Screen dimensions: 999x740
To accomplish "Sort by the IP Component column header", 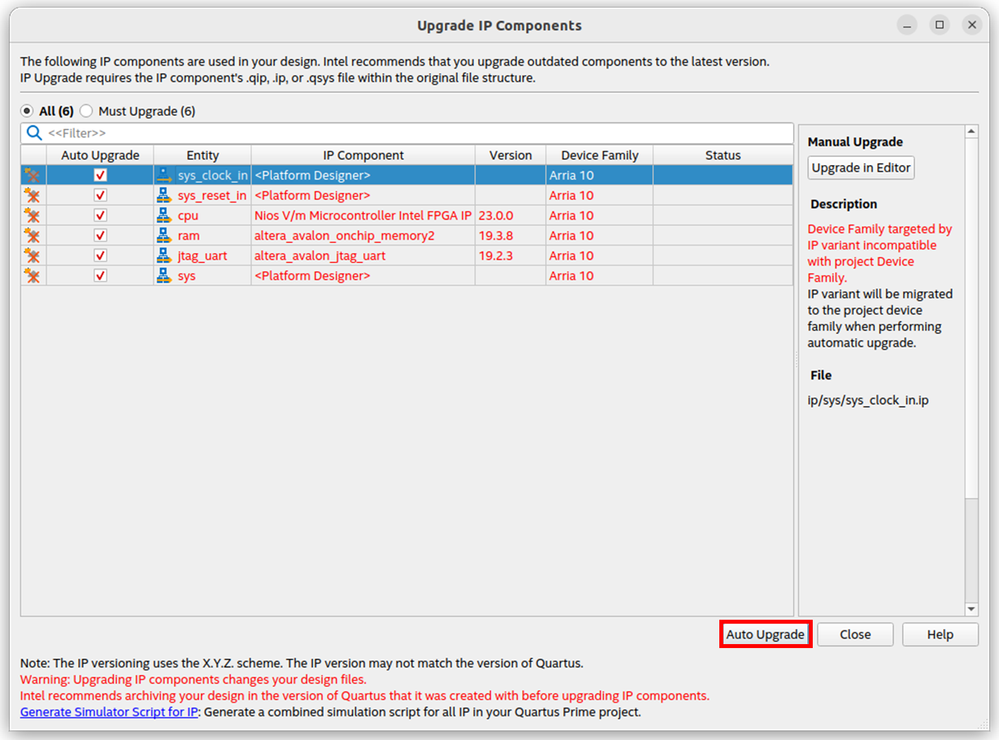I will [363, 155].
